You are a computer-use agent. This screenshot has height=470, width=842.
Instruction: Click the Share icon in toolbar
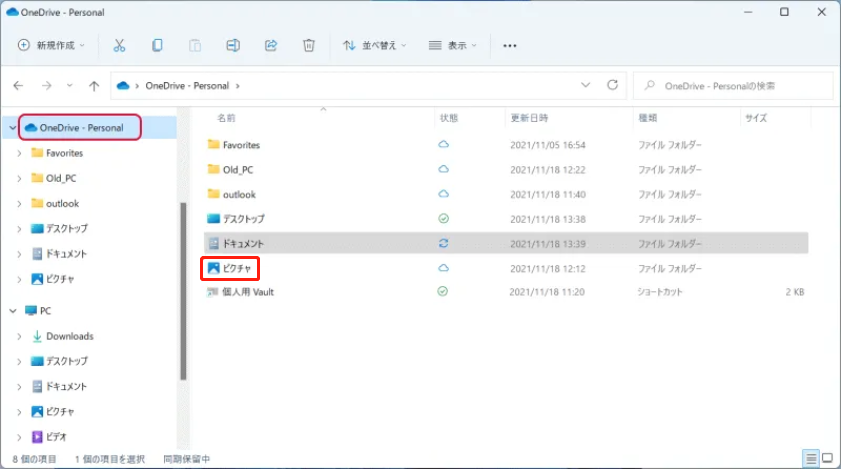click(x=271, y=46)
